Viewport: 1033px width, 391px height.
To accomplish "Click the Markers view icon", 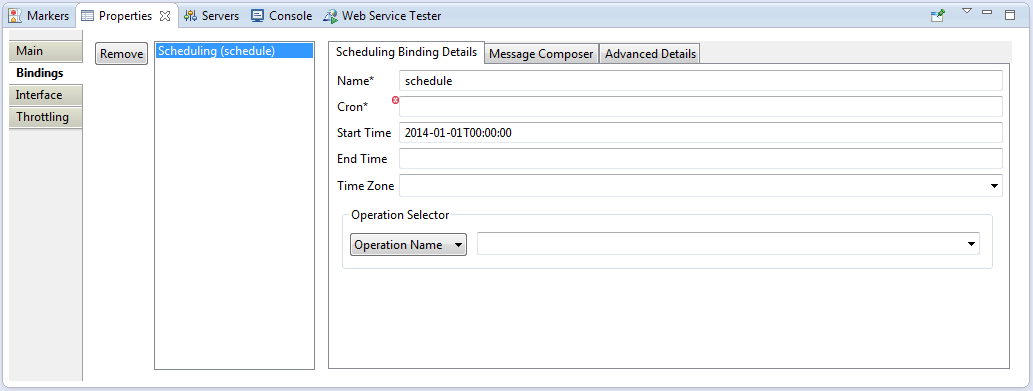I will tap(14, 16).
